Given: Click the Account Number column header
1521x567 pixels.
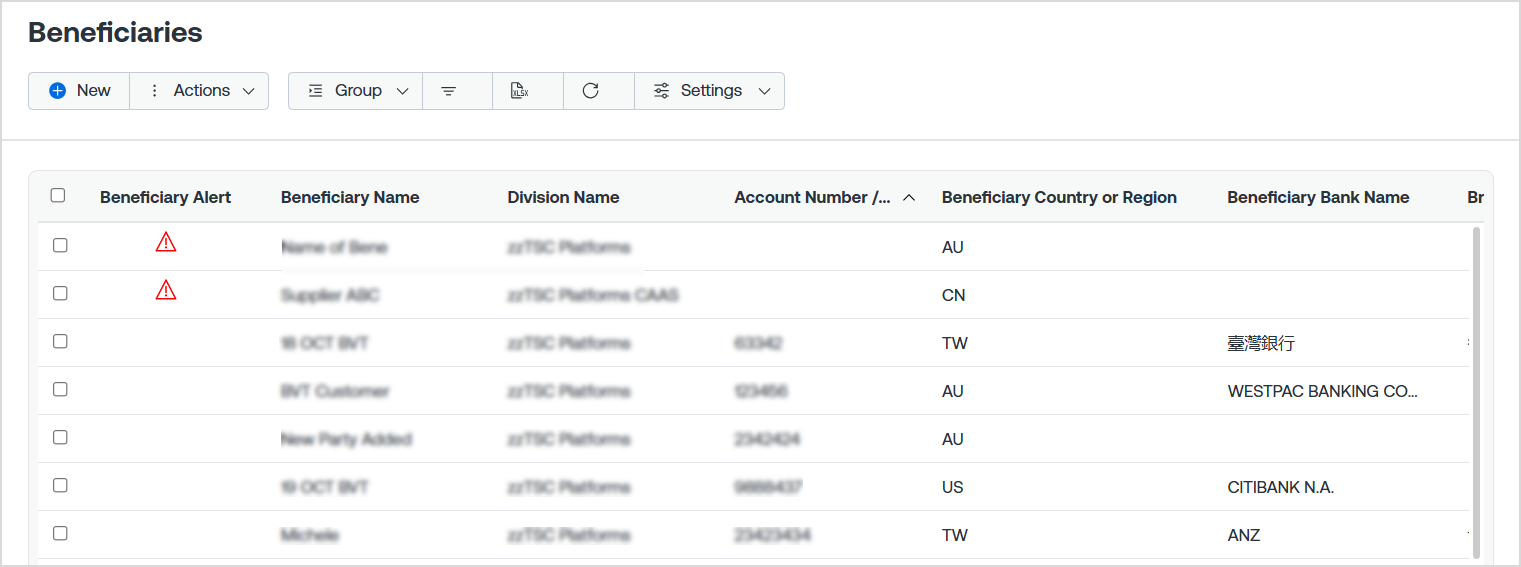Looking at the screenshot, I should pos(812,197).
